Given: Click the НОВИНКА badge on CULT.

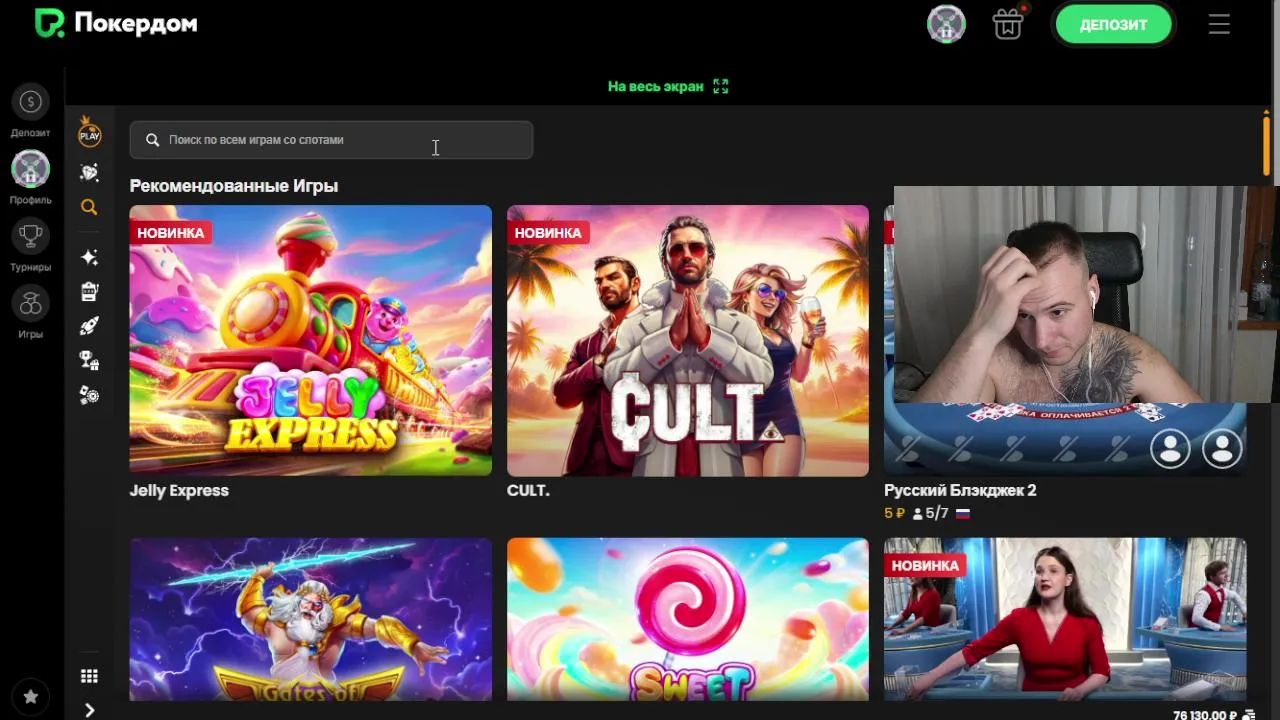Looking at the screenshot, I should click(x=547, y=232).
